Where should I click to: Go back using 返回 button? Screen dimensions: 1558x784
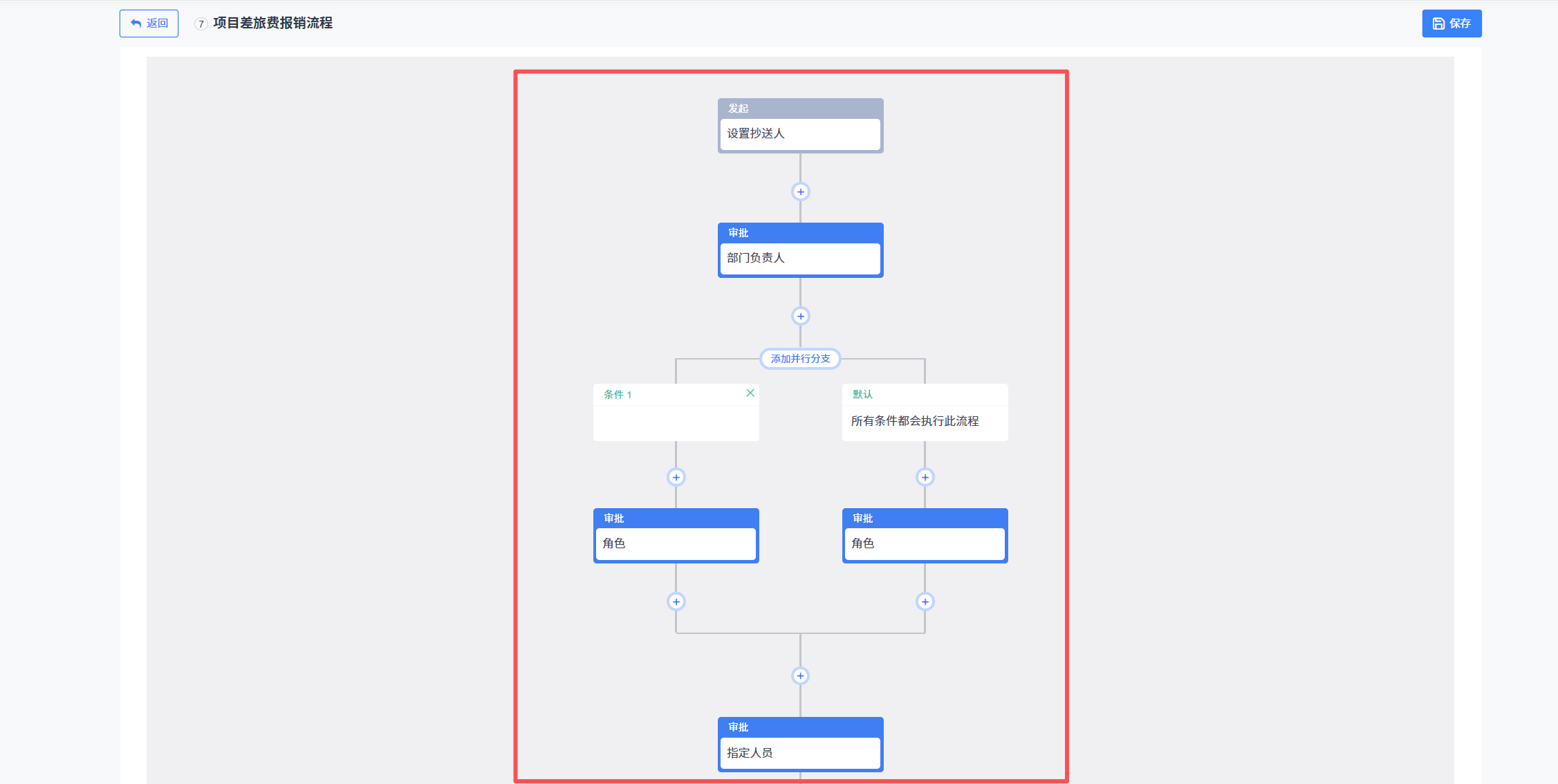click(149, 24)
